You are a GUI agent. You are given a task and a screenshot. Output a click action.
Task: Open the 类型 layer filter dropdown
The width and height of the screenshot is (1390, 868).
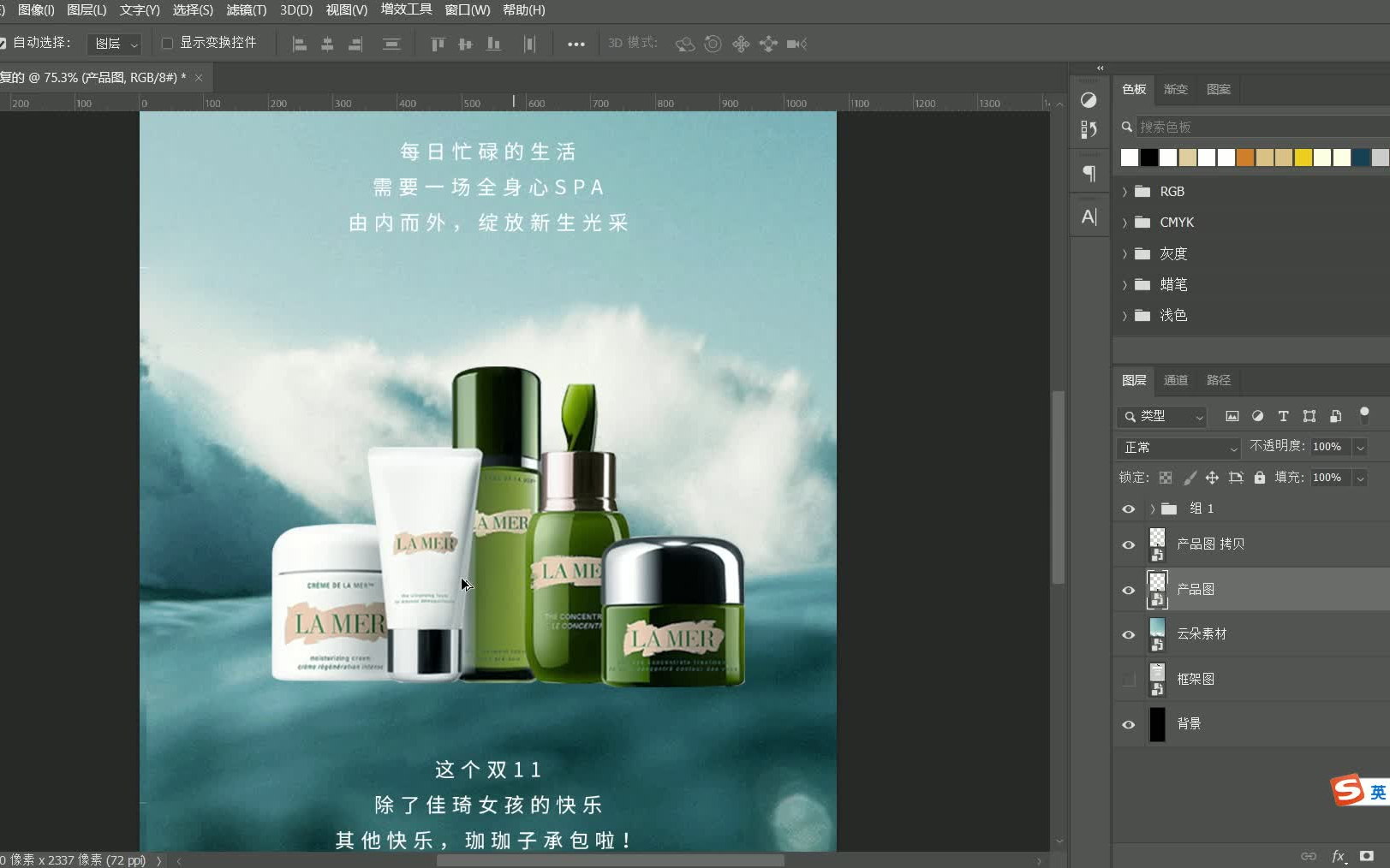pos(1162,416)
